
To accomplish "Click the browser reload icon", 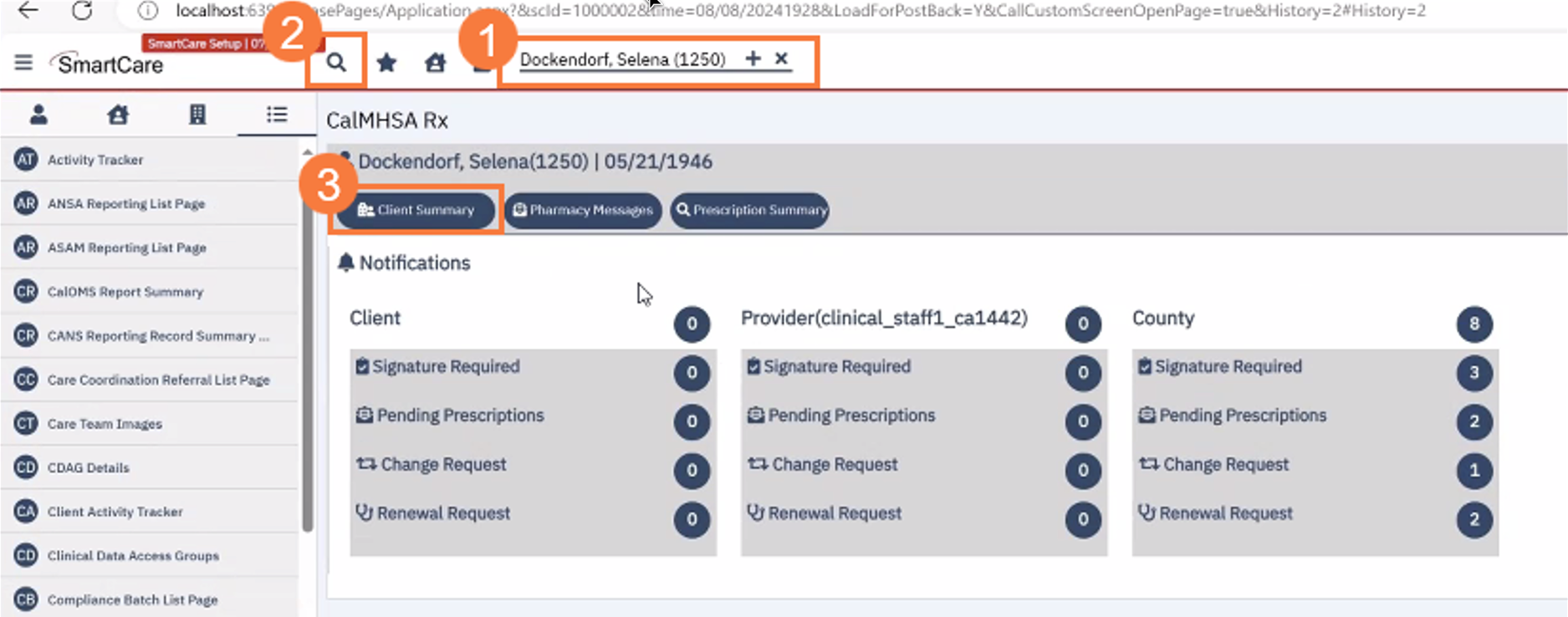I will pyautogui.click(x=82, y=11).
